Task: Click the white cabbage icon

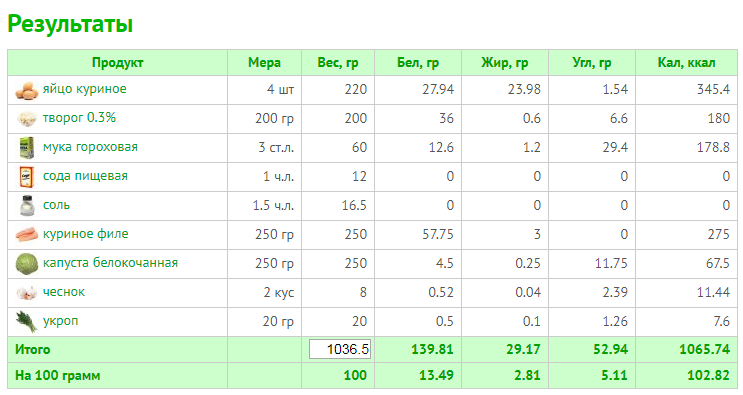Action: pos(27,264)
